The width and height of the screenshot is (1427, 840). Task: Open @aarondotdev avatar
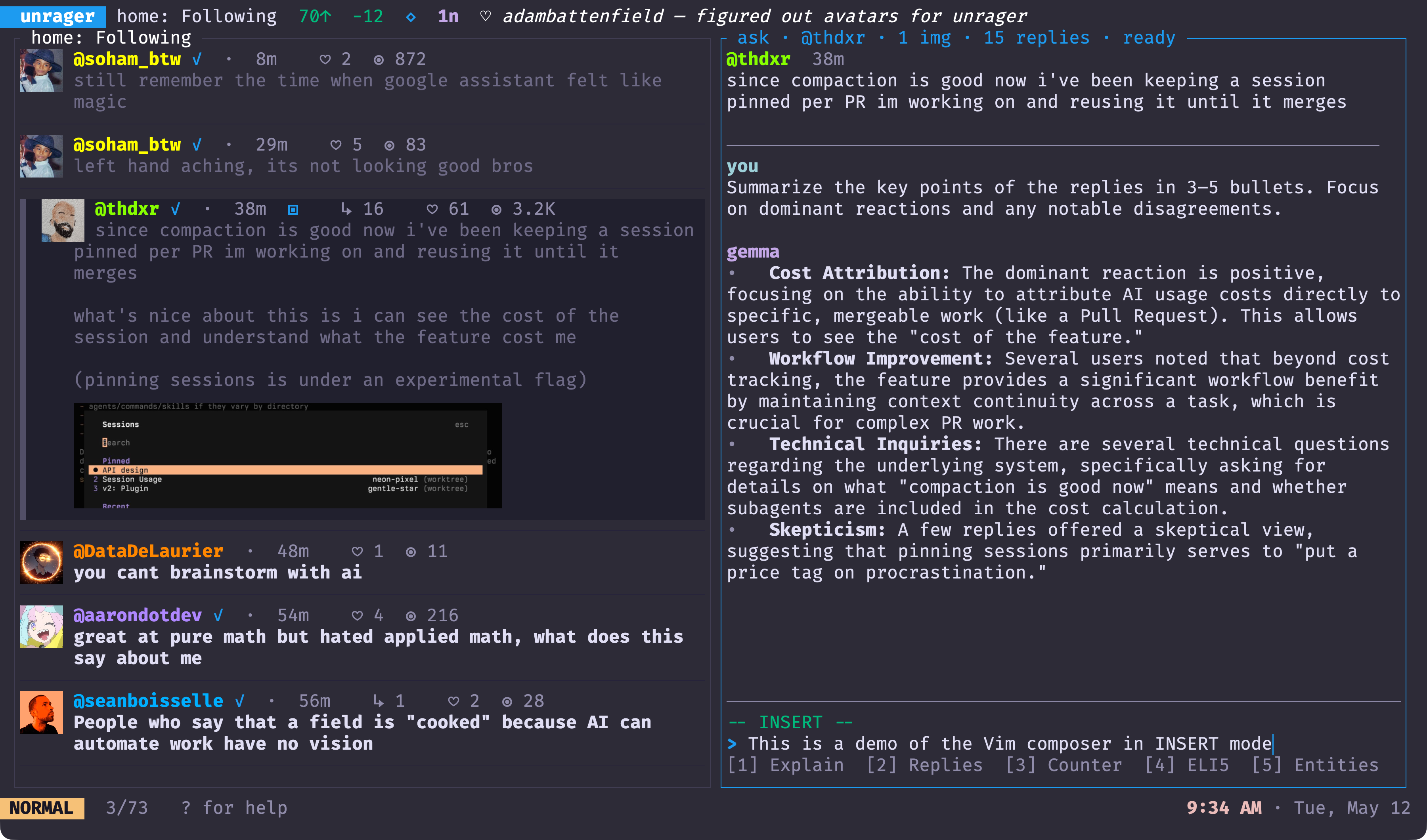point(41,626)
